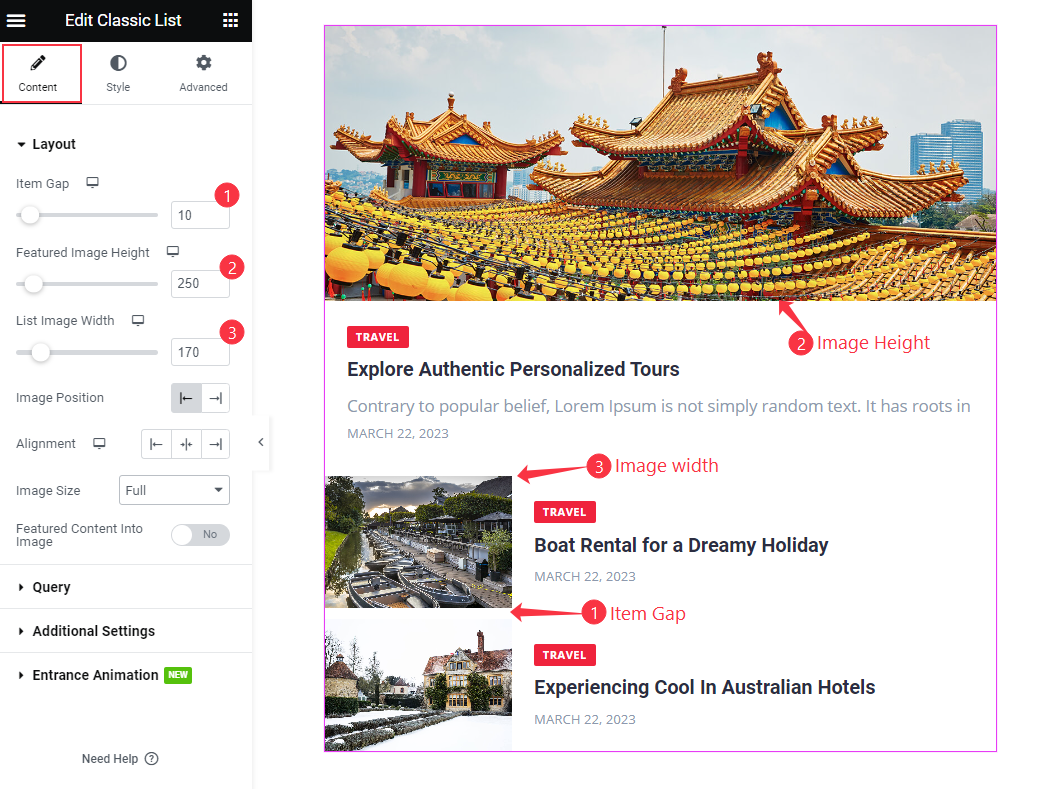Image resolution: width=1045 pixels, height=789 pixels.
Task: Disable the Featured Content Into Image toggle
Action: 200,535
